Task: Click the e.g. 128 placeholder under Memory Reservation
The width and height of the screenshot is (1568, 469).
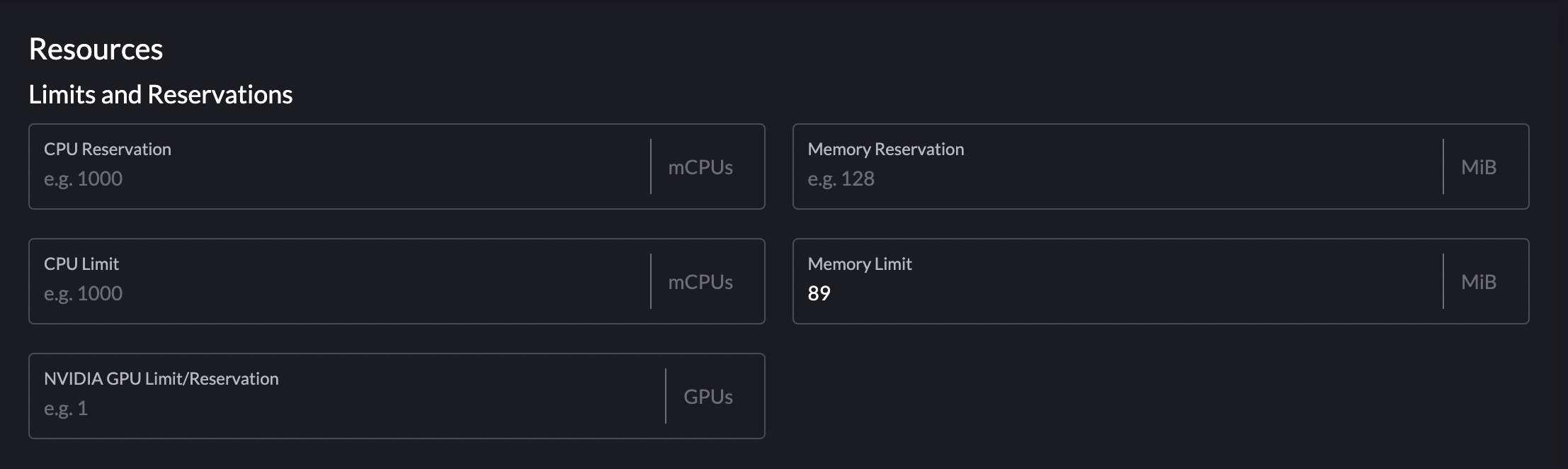Action: [842, 179]
